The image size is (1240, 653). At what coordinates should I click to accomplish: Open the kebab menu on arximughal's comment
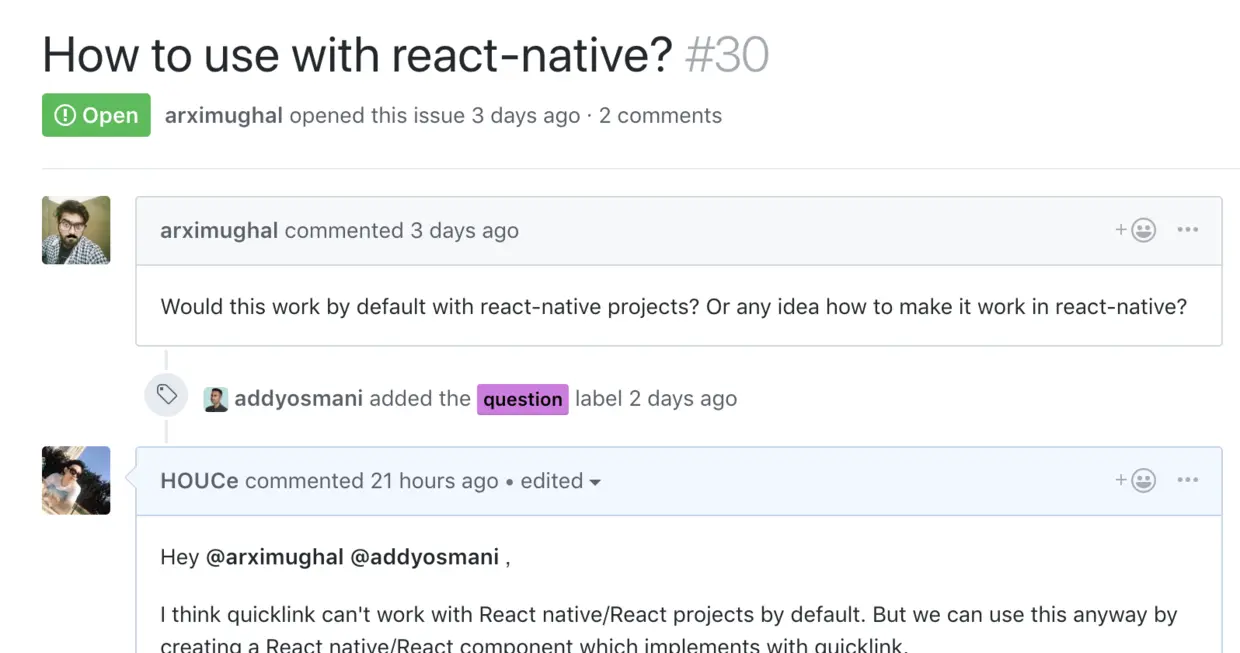(x=1188, y=229)
